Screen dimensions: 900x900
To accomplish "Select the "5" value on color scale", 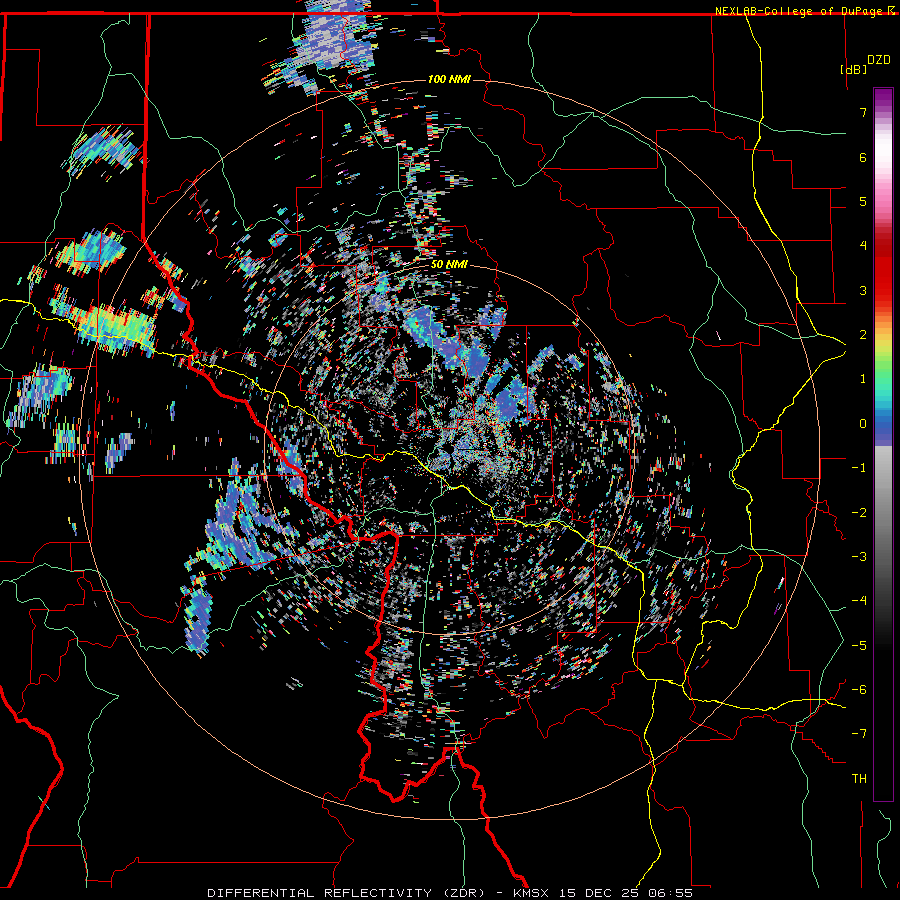I will [863, 201].
